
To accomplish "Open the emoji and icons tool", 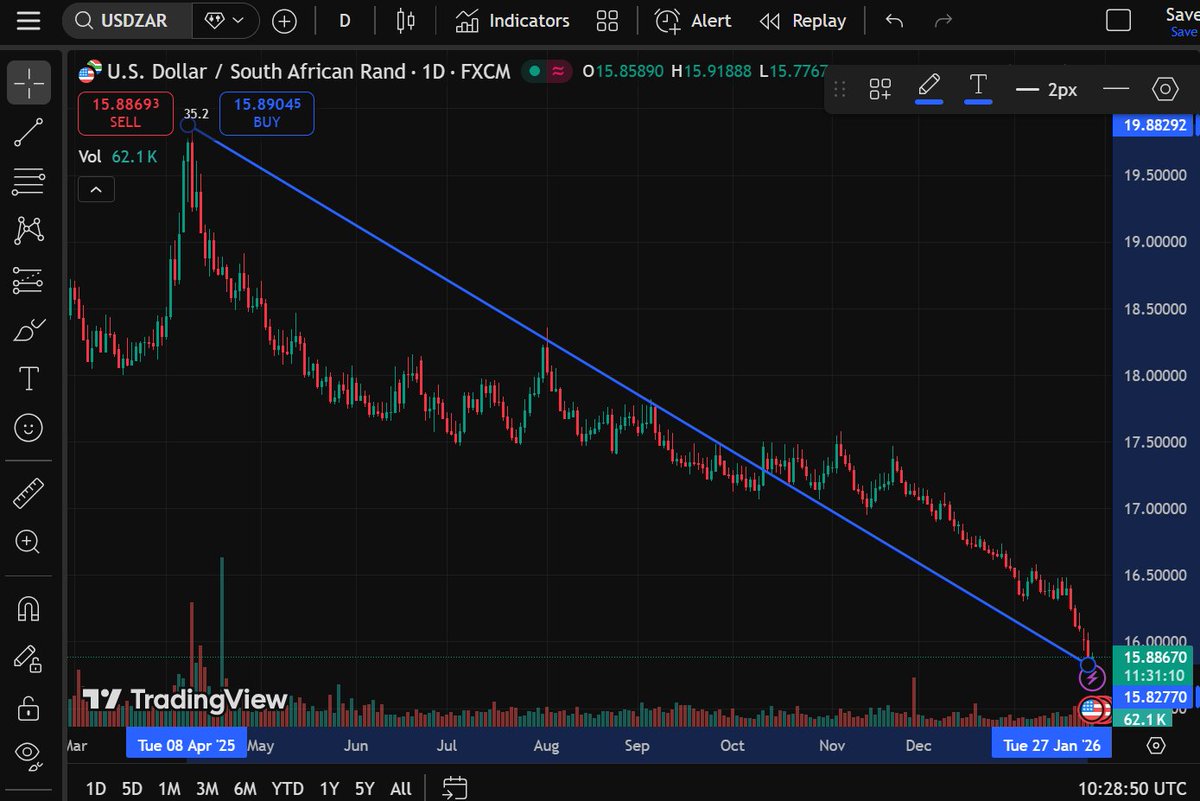I will (x=29, y=428).
